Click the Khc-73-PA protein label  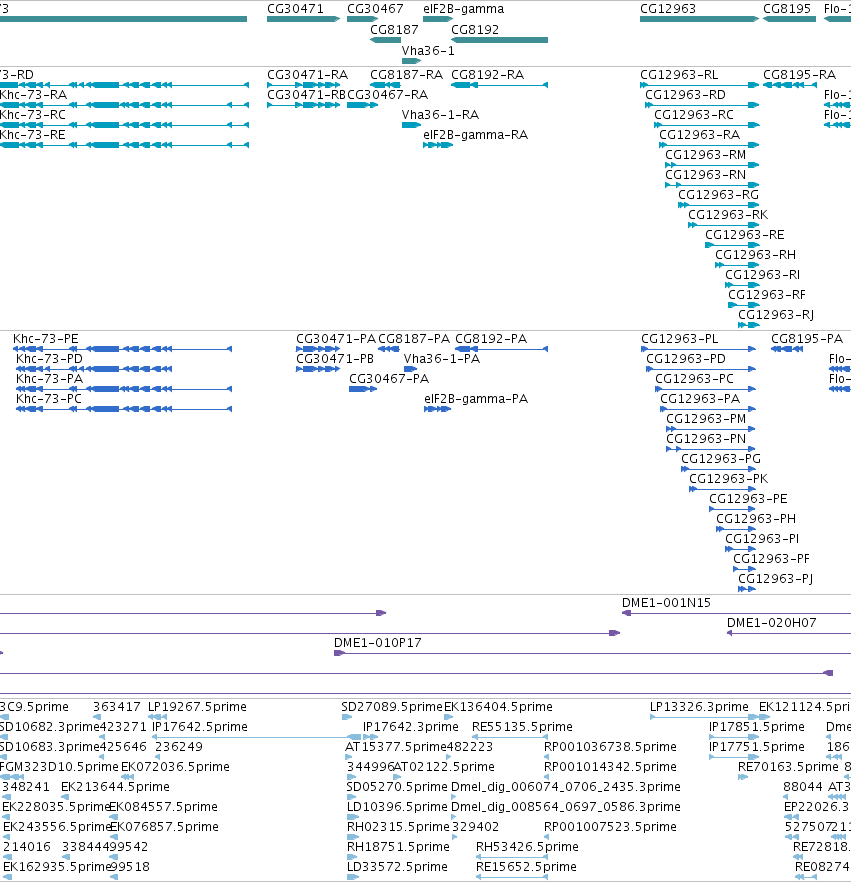(49, 379)
